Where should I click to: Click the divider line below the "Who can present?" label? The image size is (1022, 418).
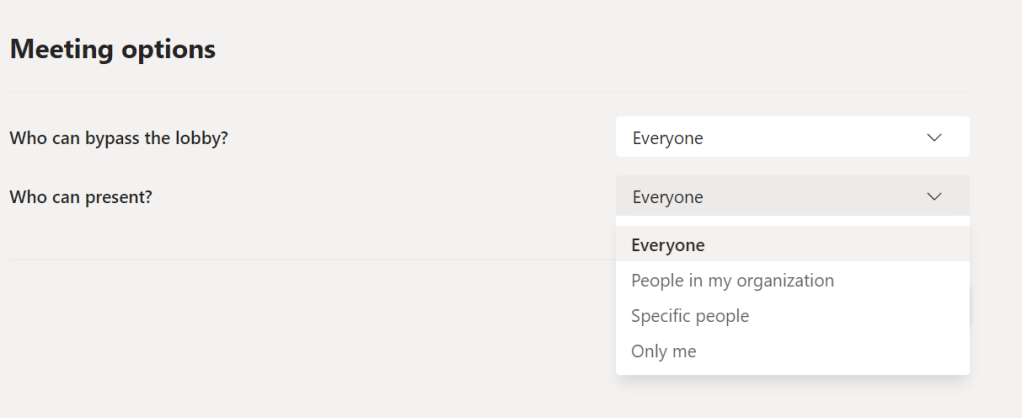coord(300,260)
